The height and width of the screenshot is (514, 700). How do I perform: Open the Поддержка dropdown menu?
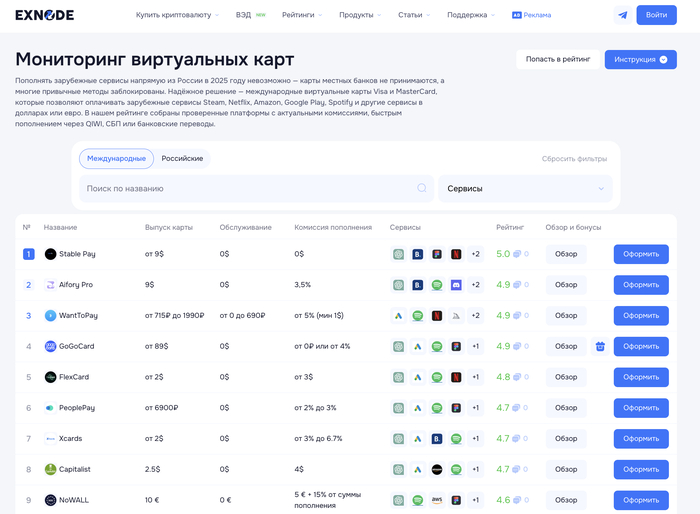(x=471, y=15)
